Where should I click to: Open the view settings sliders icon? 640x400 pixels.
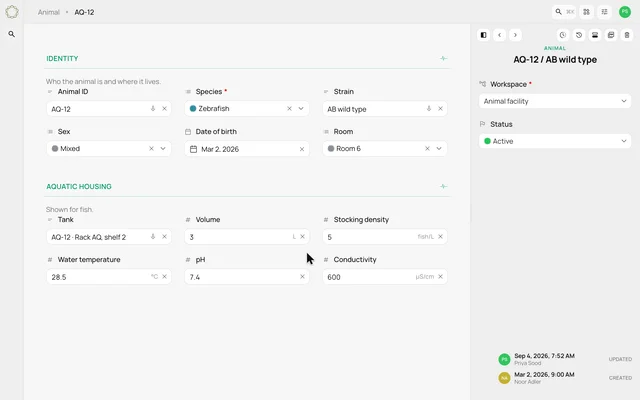(x=604, y=12)
